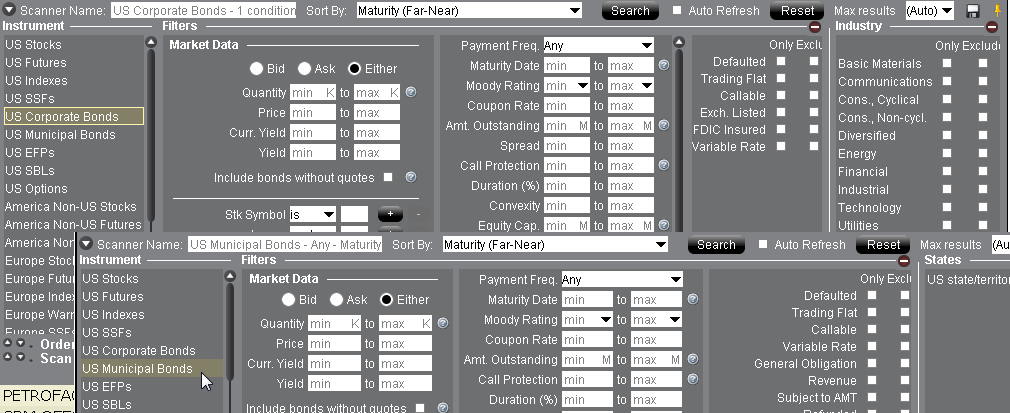The height and width of the screenshot is (413, 1010).
Task: Collapse the US Corporate Bonds scanner header arrow
Action: pyautogui.click(x=9, y=10)
